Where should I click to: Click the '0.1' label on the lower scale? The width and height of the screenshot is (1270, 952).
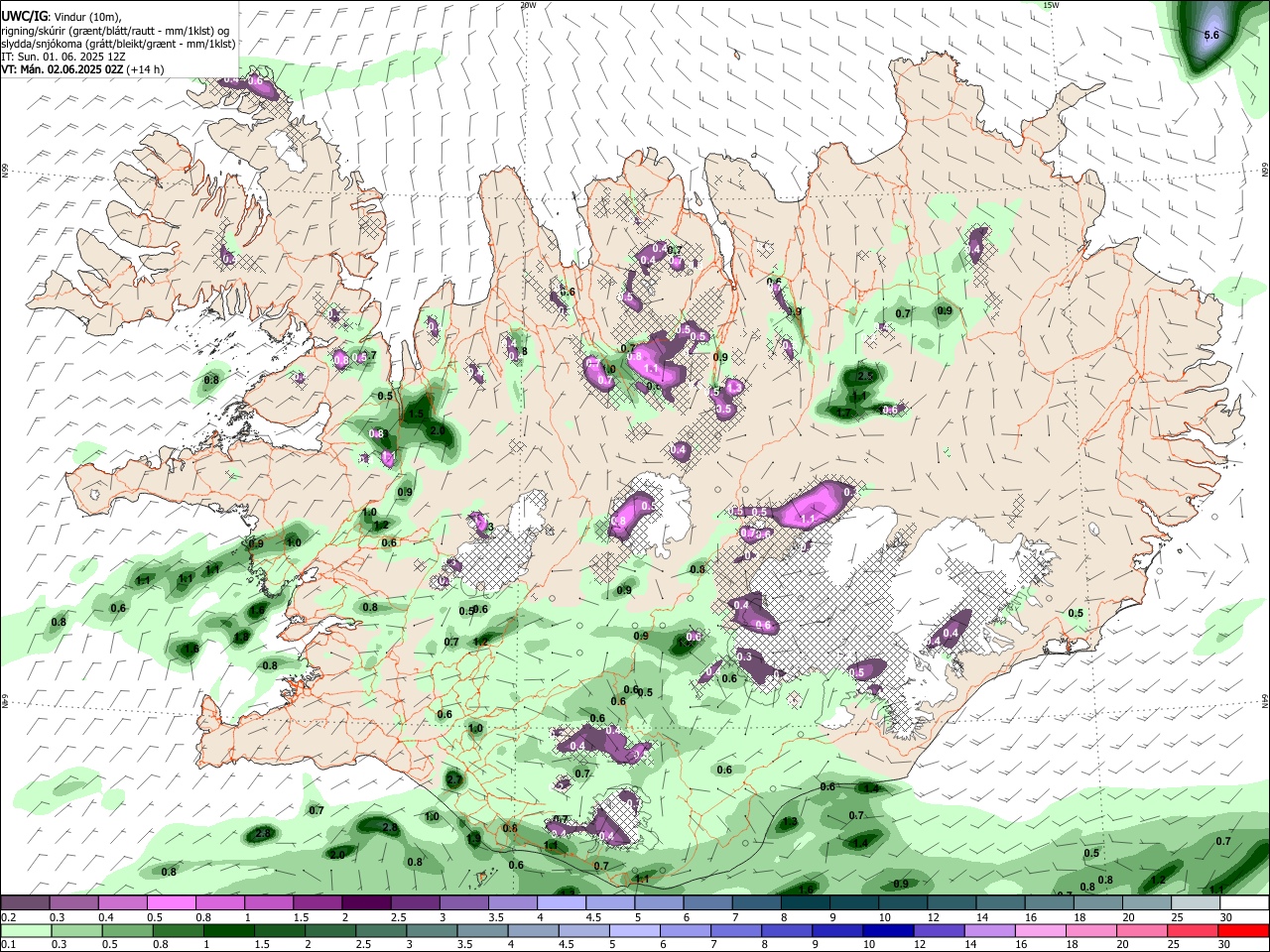point(8,944)
